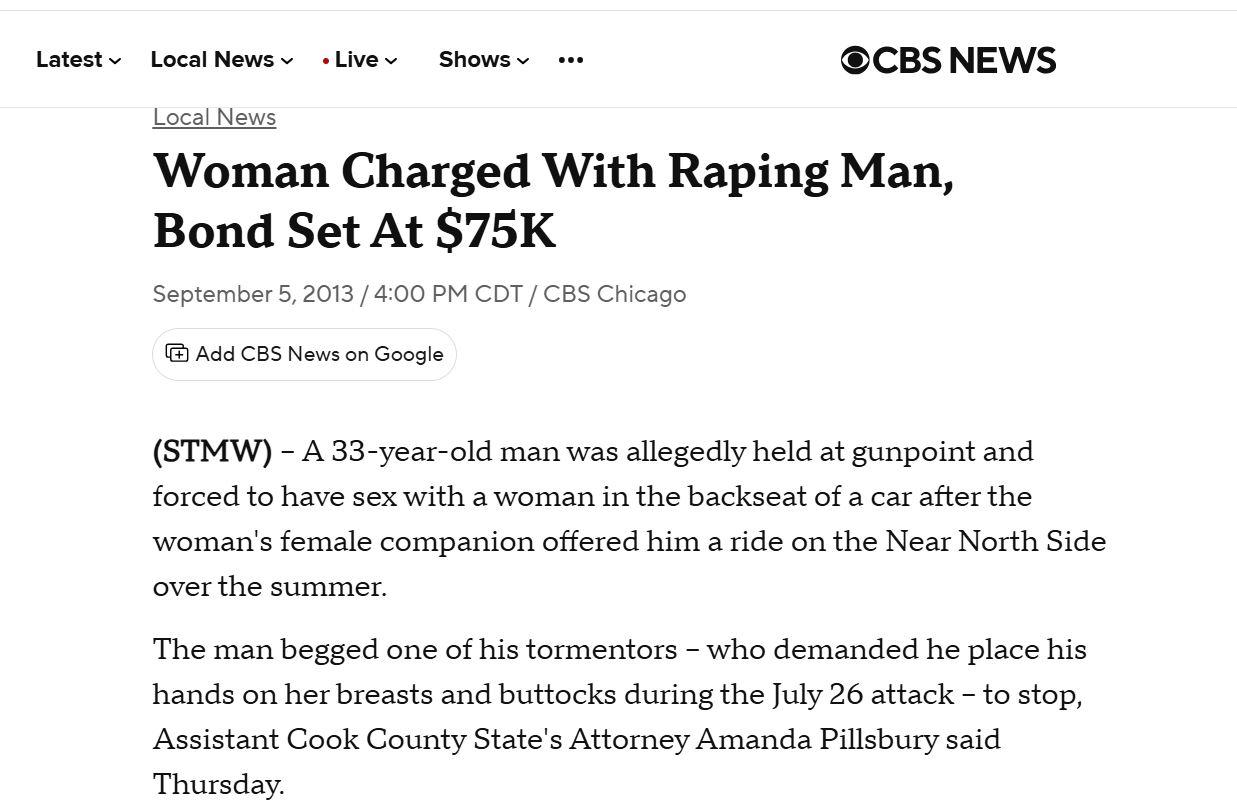This screenshot has height=804, width=1237.
Task: Open the Live menu label
Action: click(356, 60)
